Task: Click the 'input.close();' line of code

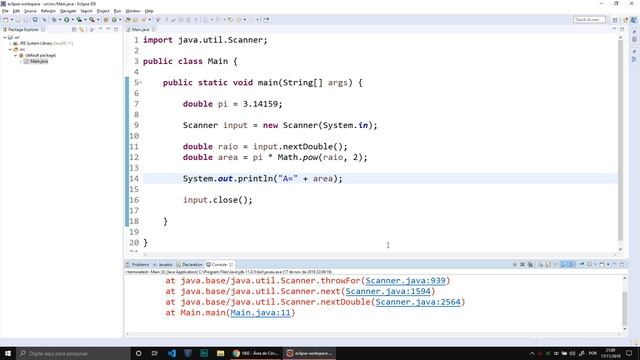Action: [218, 200]
